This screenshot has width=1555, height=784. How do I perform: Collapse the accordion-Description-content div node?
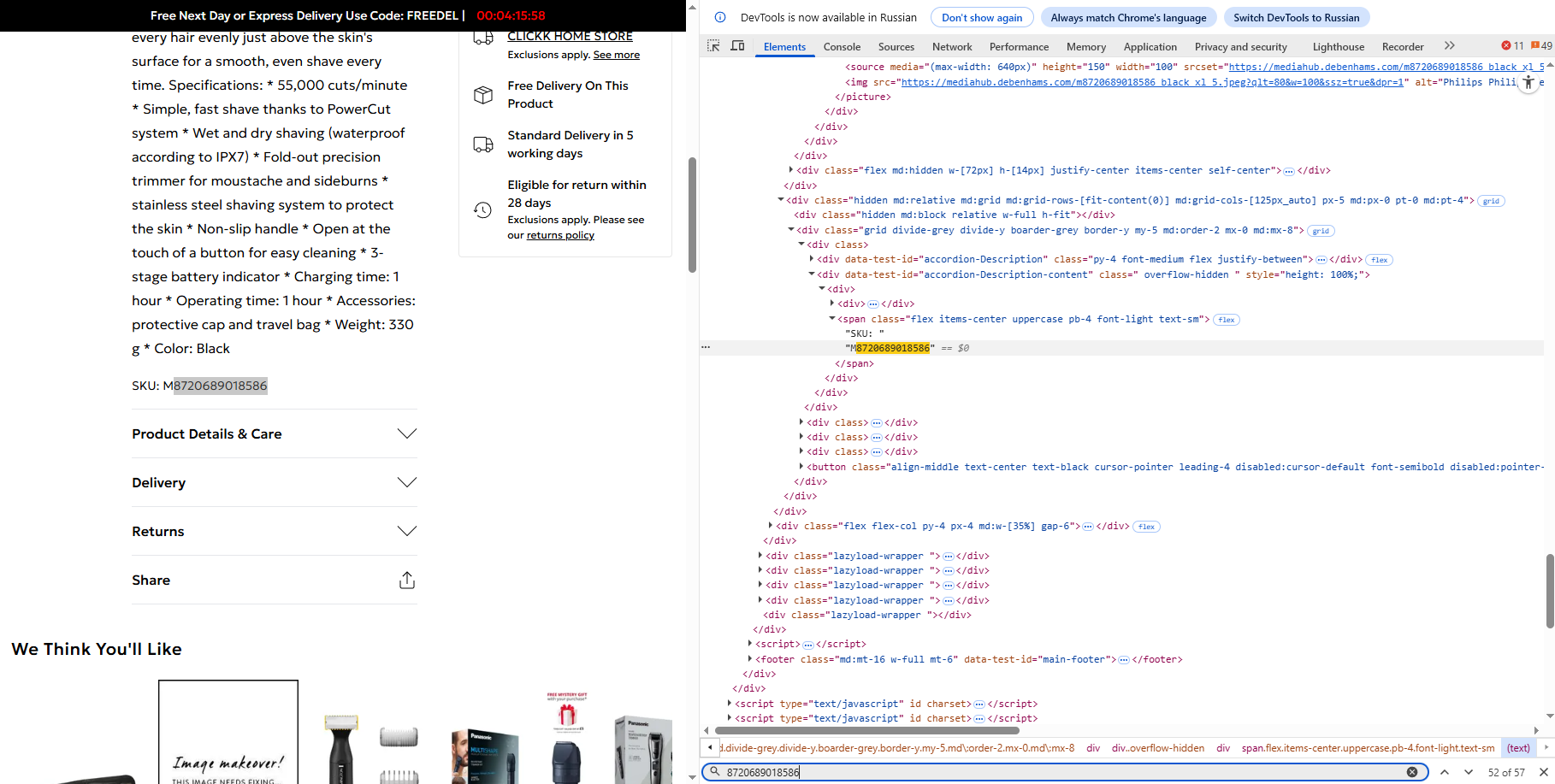click(x=812, y=274)
